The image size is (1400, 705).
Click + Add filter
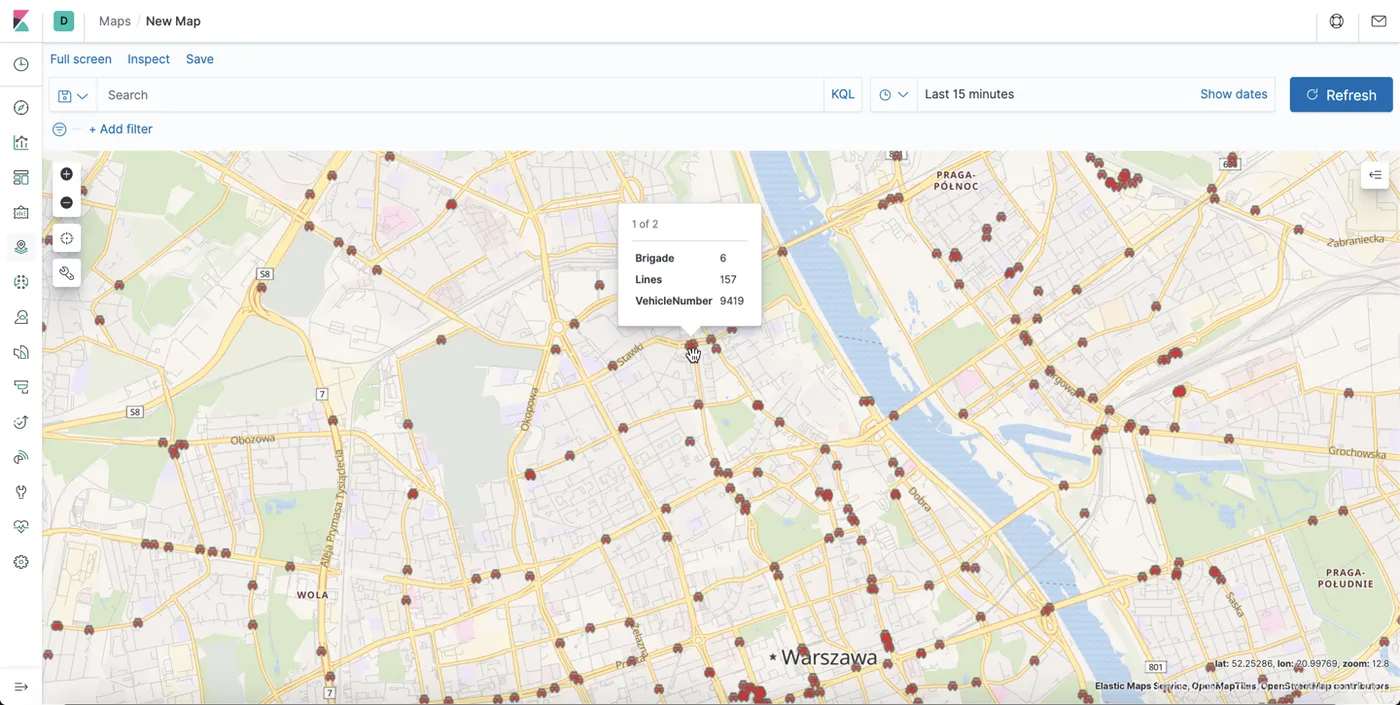point(121,129)
